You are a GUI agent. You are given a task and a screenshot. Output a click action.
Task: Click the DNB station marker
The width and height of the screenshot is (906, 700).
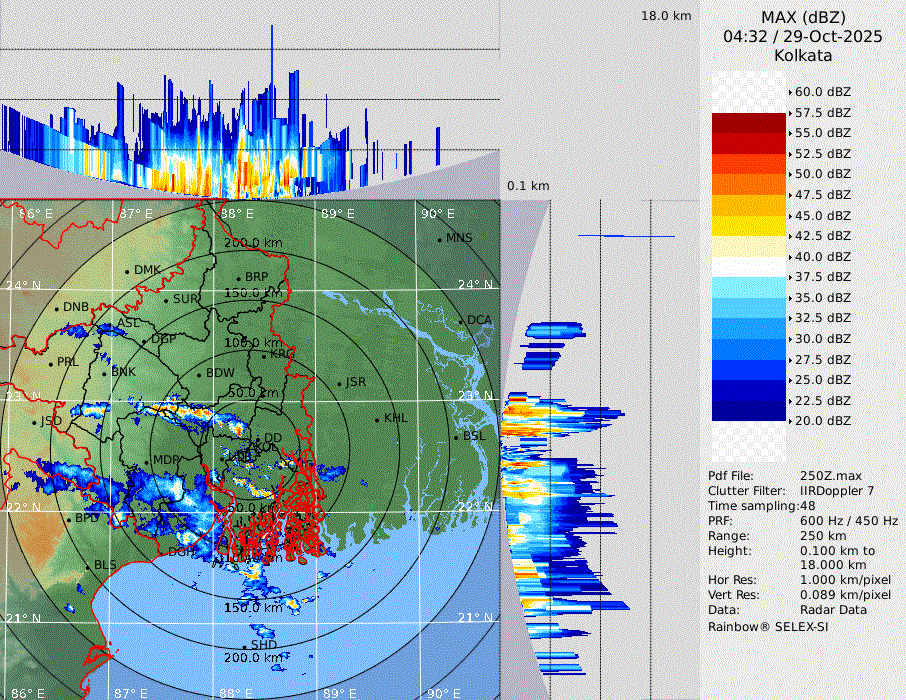[x=56, y=308]
